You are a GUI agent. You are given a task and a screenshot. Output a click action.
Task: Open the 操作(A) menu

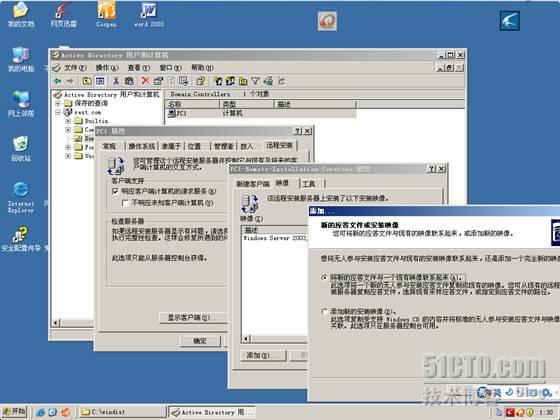pos(107,68)
